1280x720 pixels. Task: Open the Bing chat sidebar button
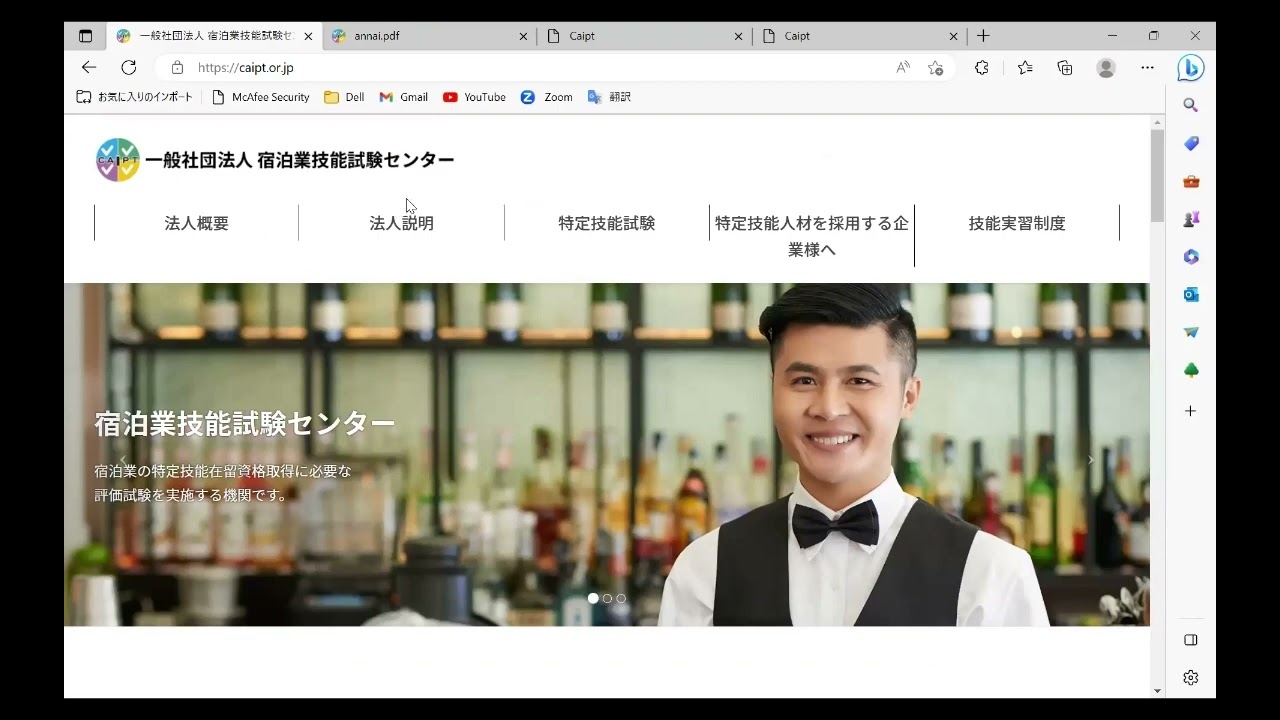pos(1190,67)
